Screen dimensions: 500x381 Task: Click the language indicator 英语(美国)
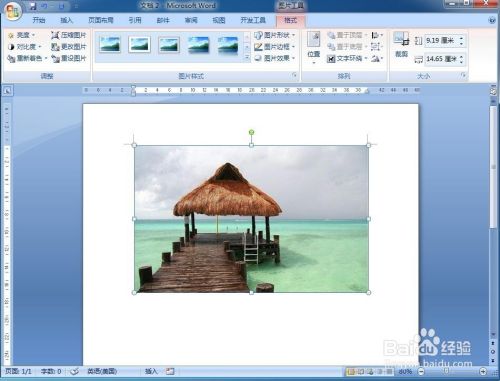(102, 371)
